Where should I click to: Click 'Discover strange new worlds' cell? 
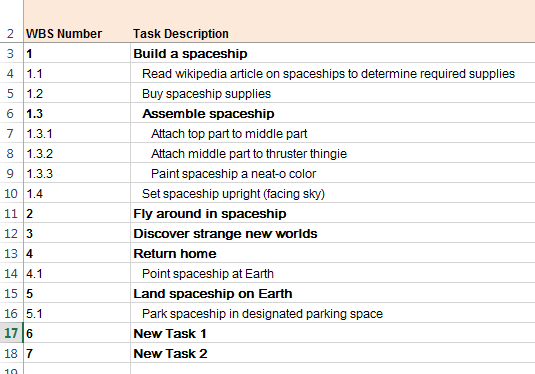[333, 233]
